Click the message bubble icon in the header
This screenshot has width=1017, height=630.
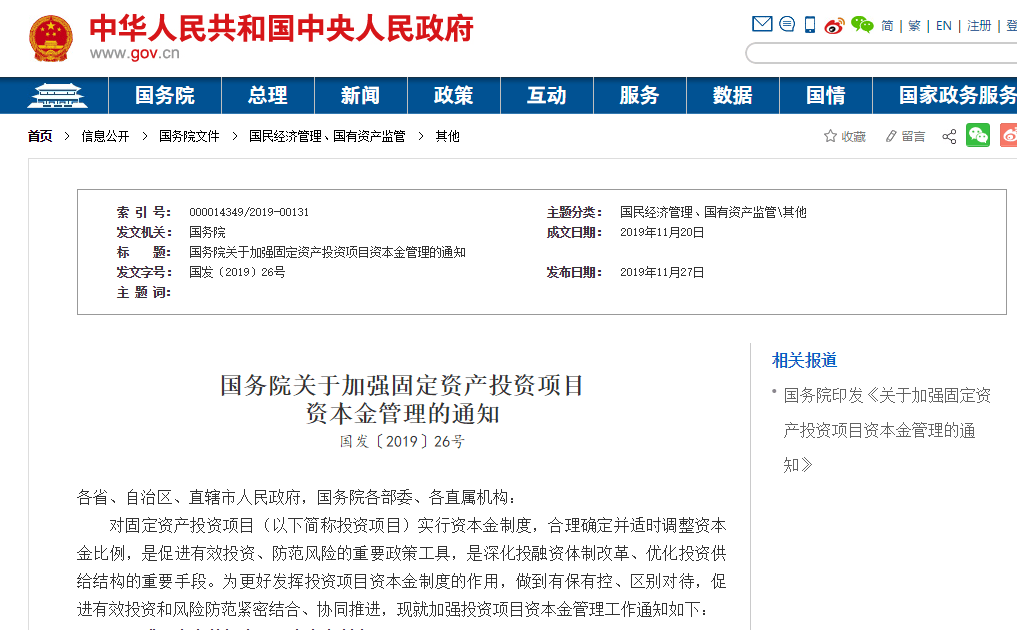(786, 23)
